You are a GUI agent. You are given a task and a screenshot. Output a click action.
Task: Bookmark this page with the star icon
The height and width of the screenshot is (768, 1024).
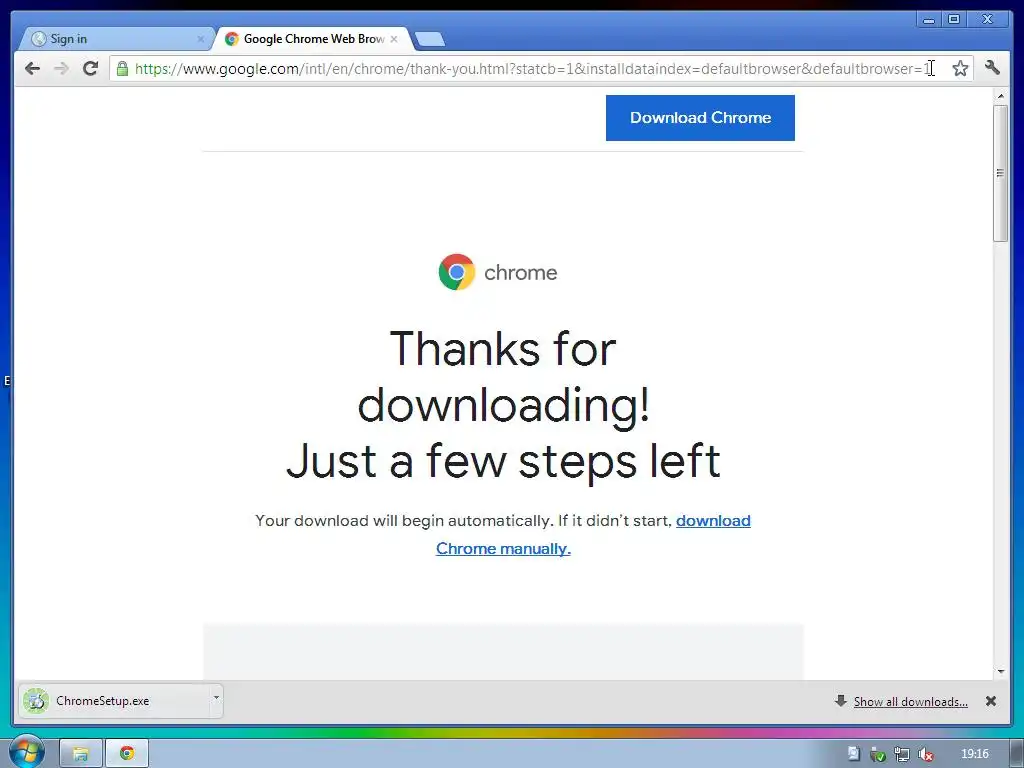click(x=960, y=68)
